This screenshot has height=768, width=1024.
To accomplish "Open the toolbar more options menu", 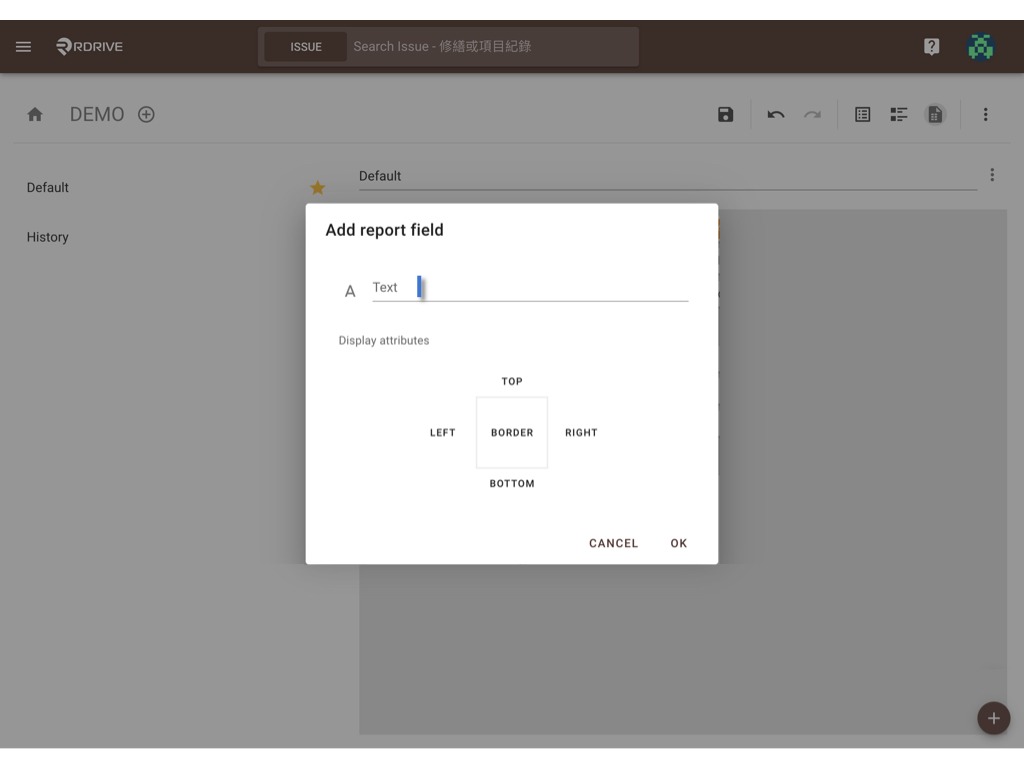I will pos(985,114).
